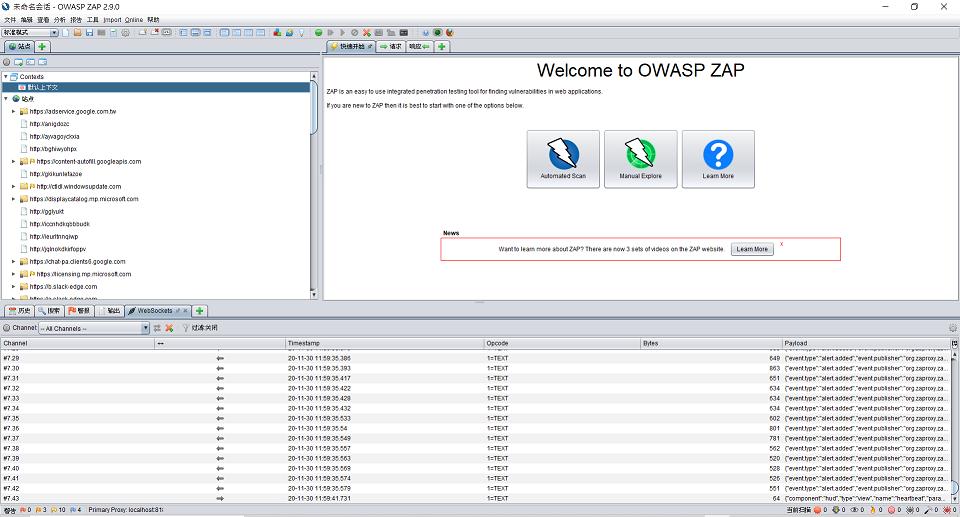Close the WebSockets tab
This screenshot has height=517, width=960.
coord(185,311)
